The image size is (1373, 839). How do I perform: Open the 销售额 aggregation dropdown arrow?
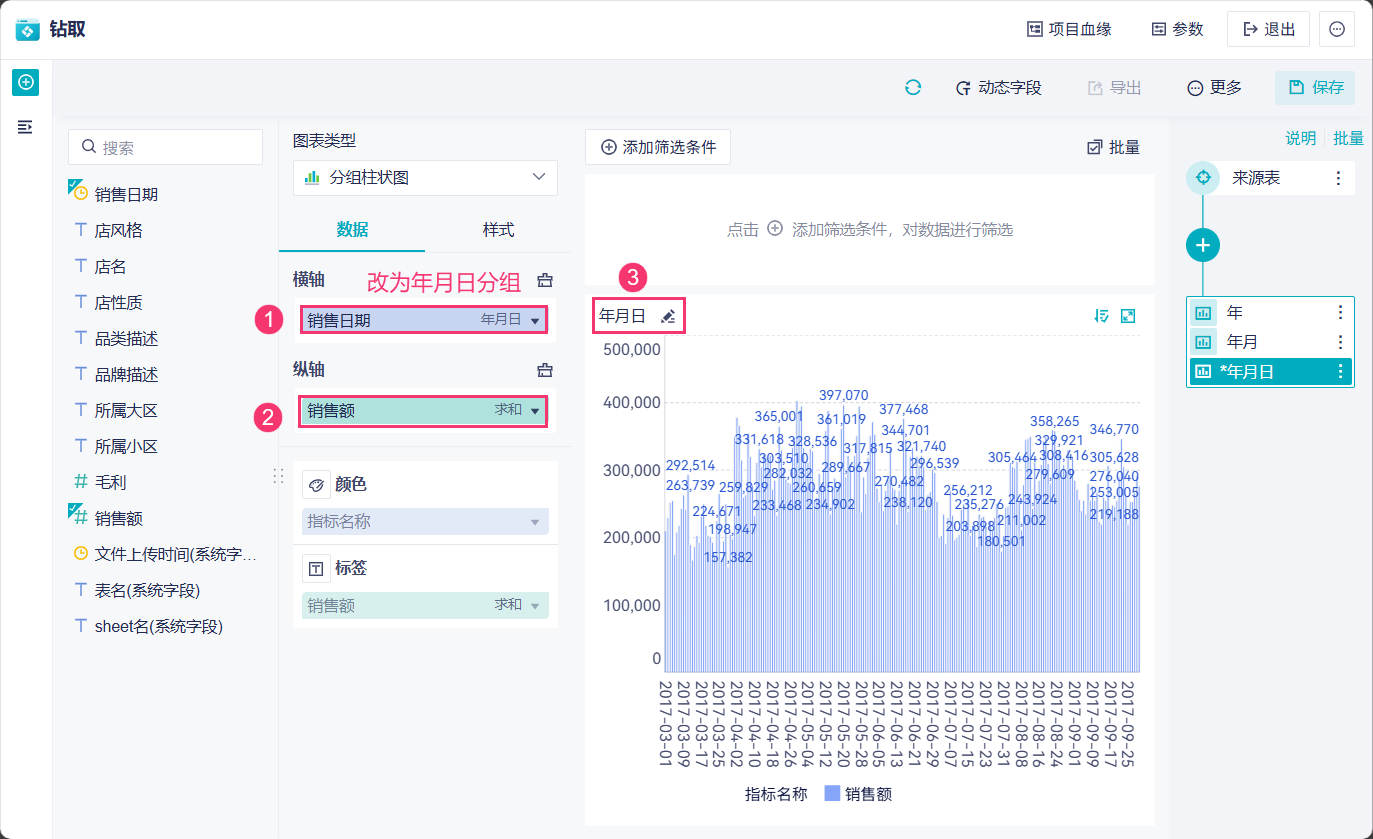point(536,411)
